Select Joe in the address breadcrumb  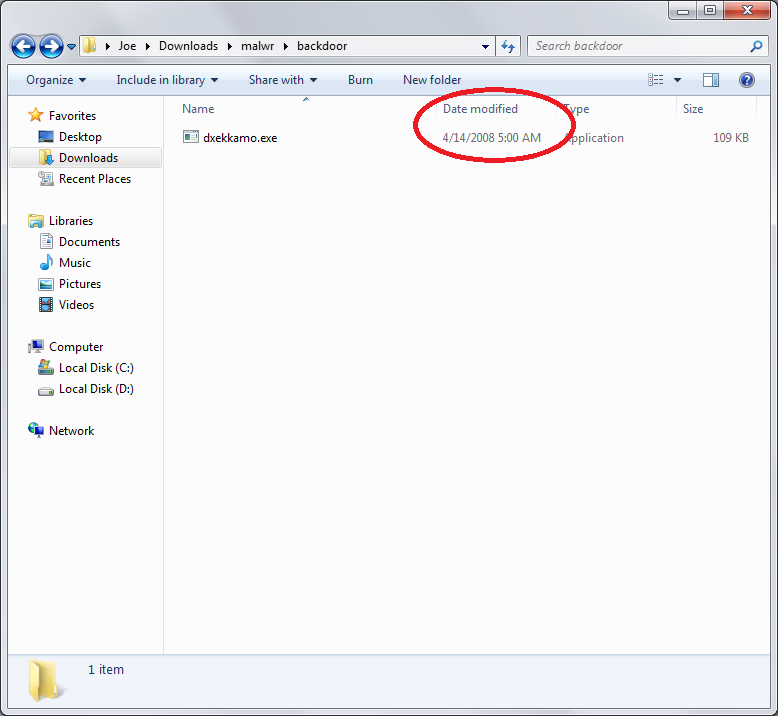127,46
